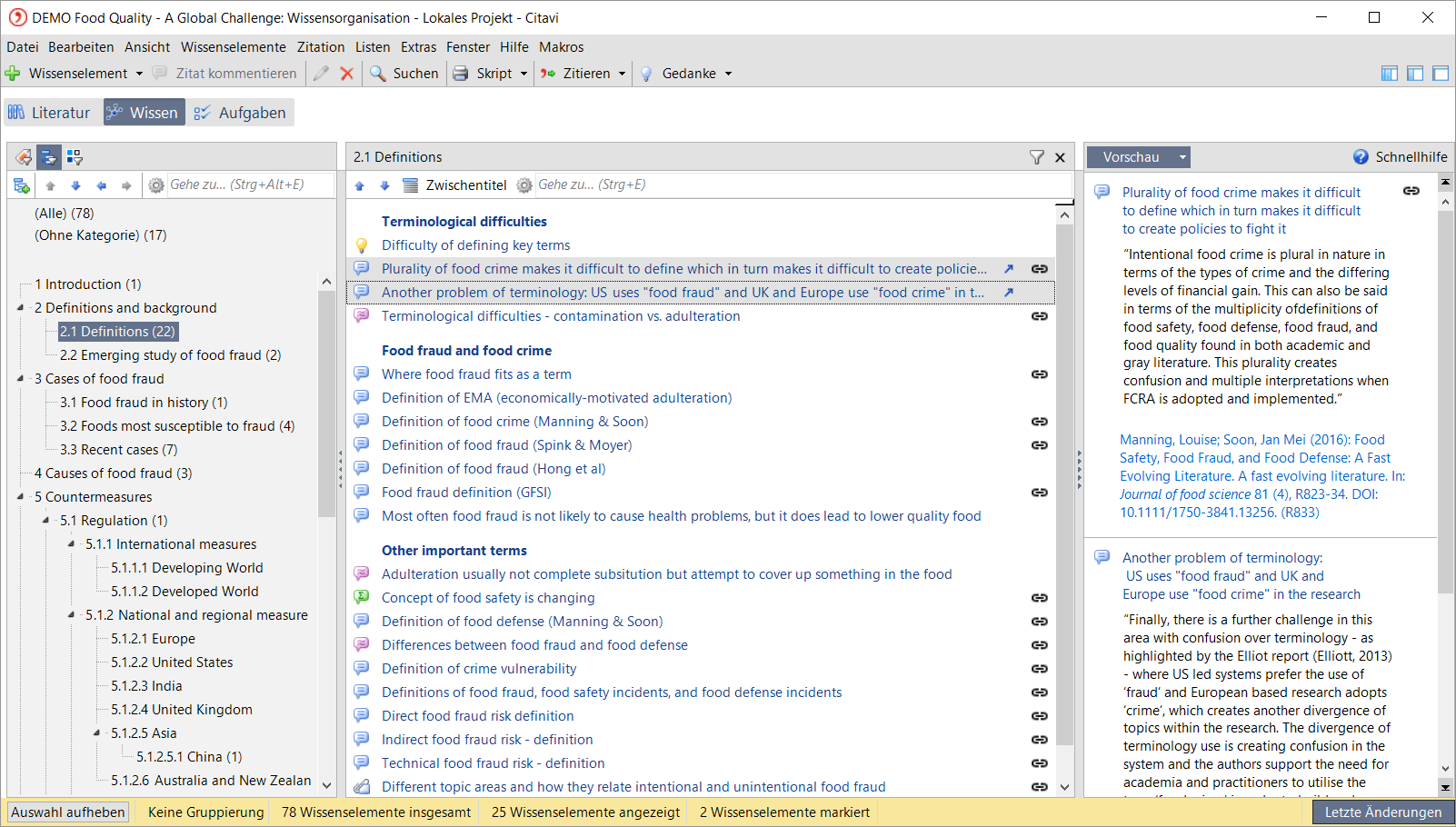1456x827 pixels.
Task: Open the Zitieren dropdown arrow
Action: pyautogui.click(x=623, y=74)
